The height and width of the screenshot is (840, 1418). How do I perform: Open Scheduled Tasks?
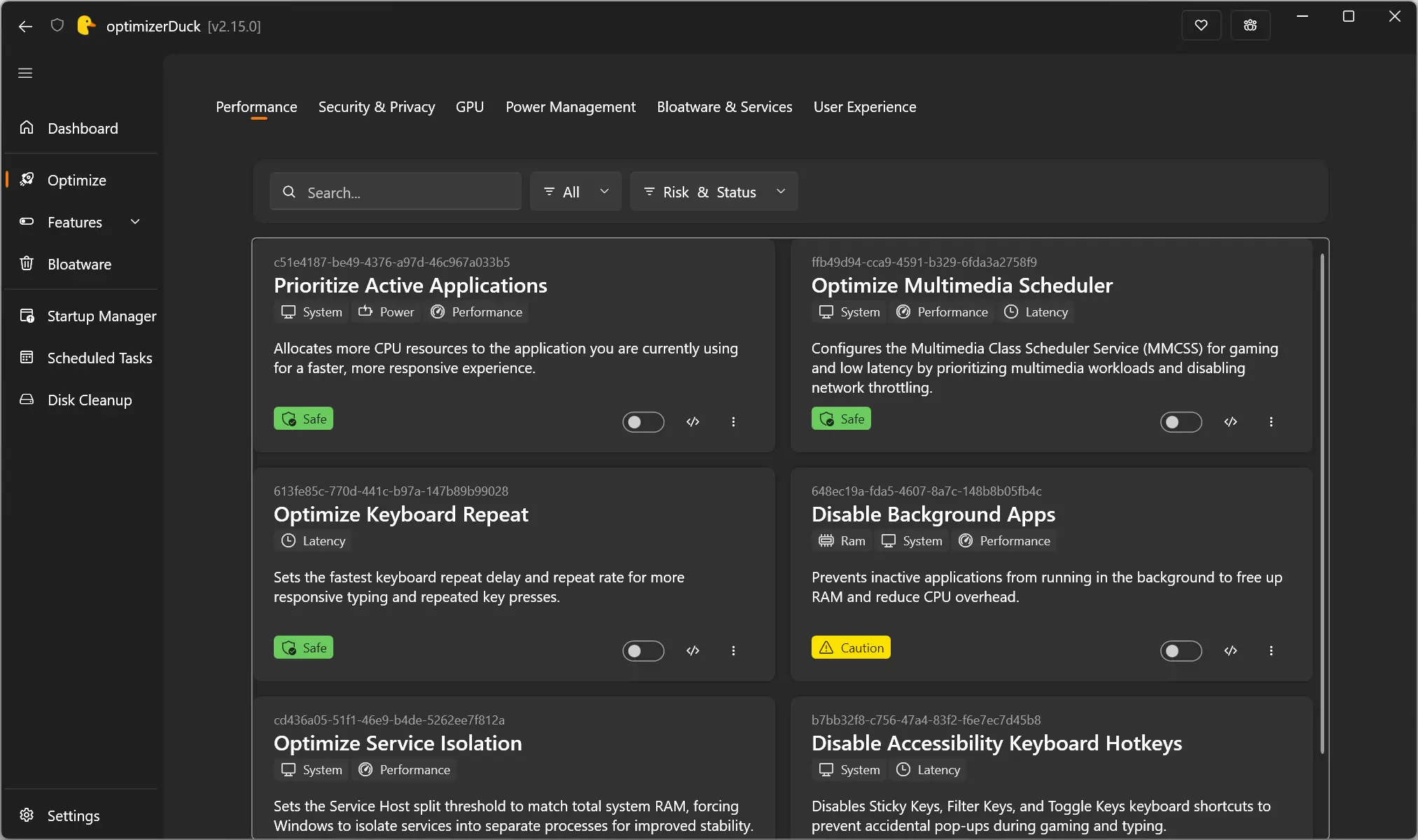click(81, 358)
